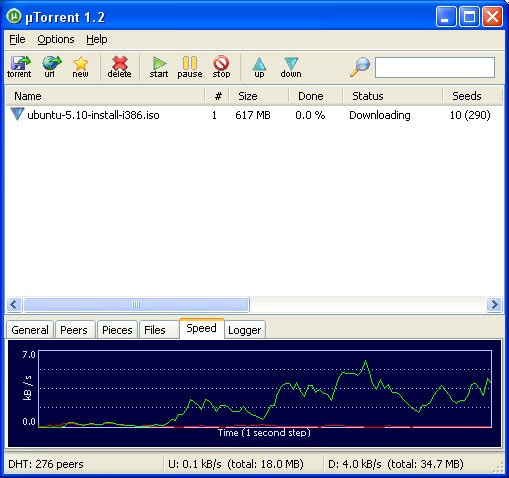Click the 0.0 % done value
Screen dimensions: 509x478
(x=310, y=115)
